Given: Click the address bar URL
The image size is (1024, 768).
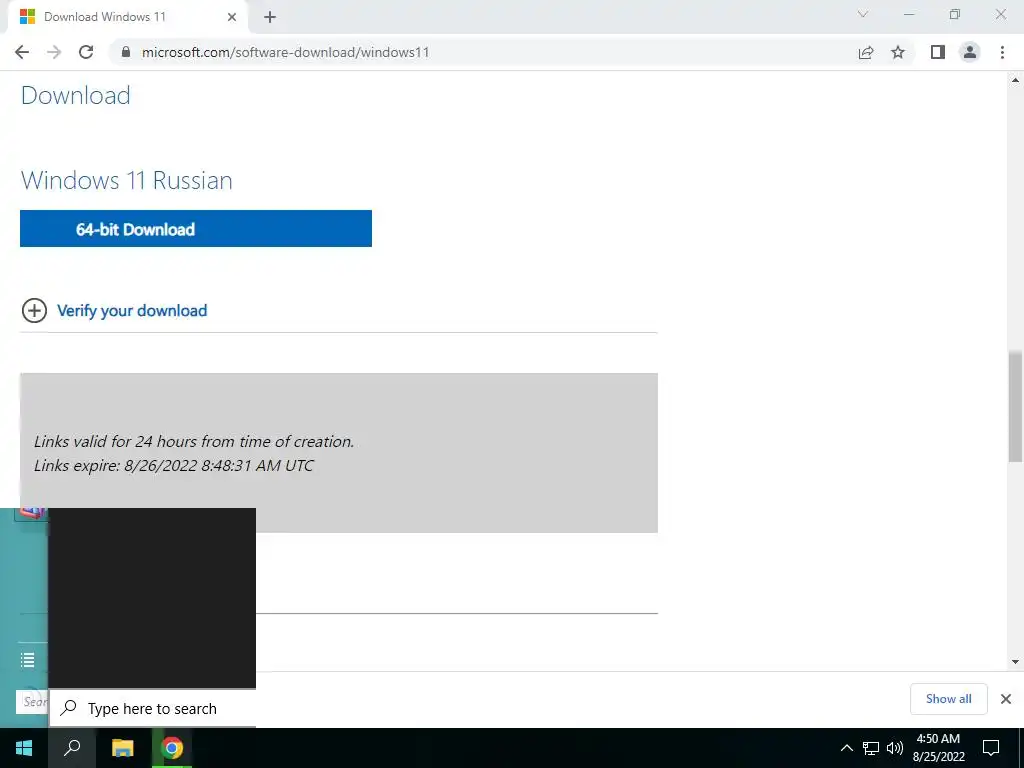Looking at the screenshot, I should (285, 52).
